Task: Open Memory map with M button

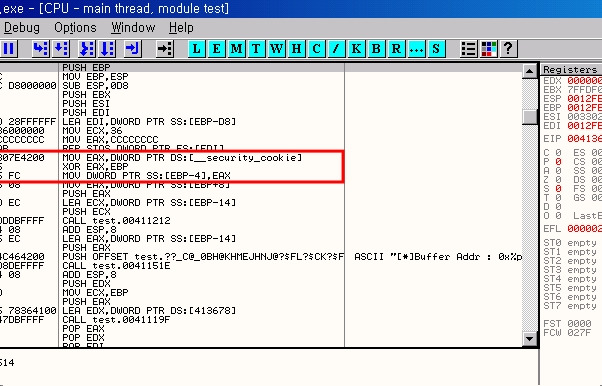Action: (x=236, y=49)
